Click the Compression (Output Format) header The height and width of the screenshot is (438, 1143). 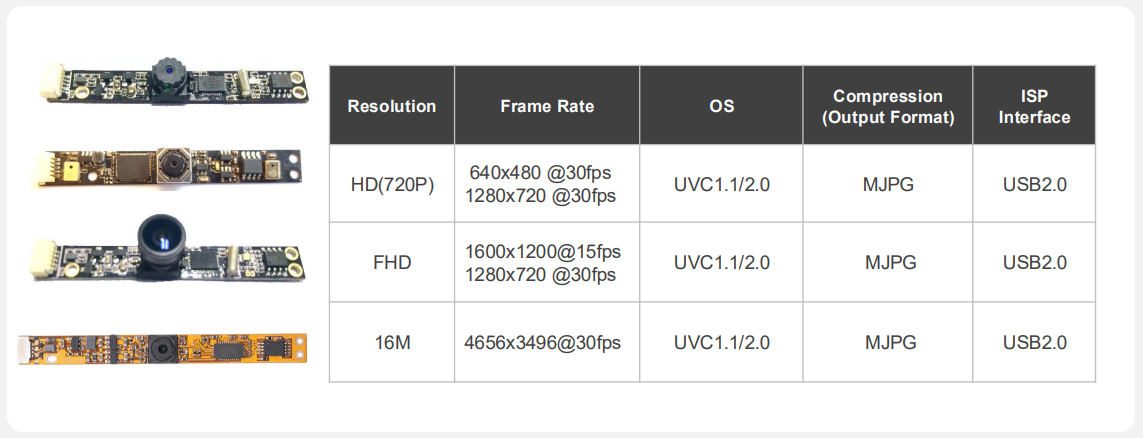tap(888, 106)
